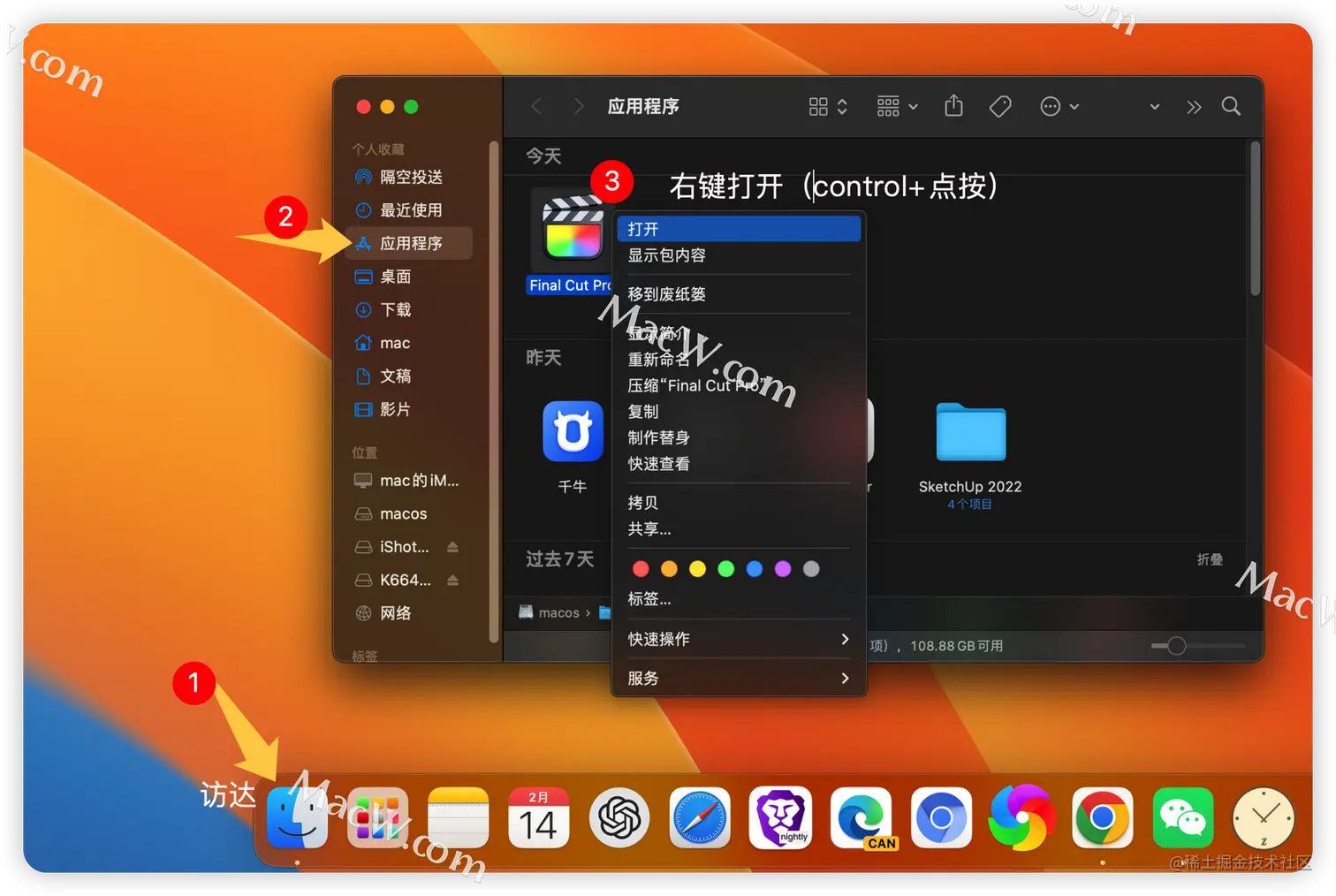Open the clock app in Dock
Image resolution: width=1336 pixels, height=896 pixels.
[x=1264, y=818]
